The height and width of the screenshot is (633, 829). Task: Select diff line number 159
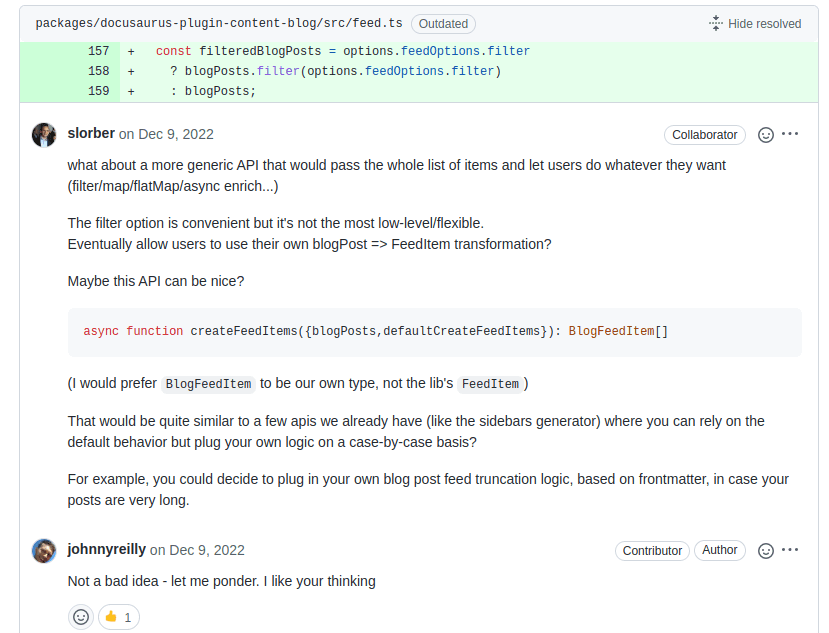coord(98,91)
